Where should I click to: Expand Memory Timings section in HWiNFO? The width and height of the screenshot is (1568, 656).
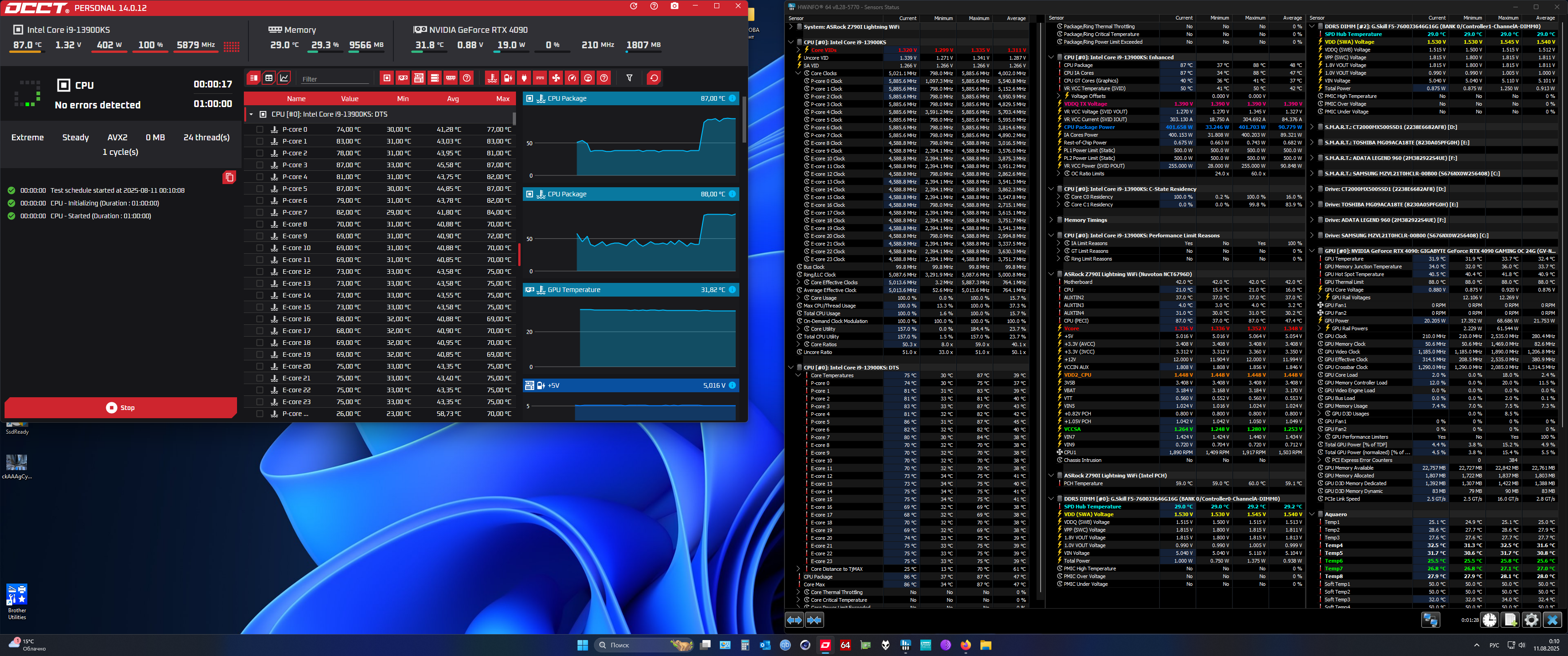click(x=1051, y=220)
